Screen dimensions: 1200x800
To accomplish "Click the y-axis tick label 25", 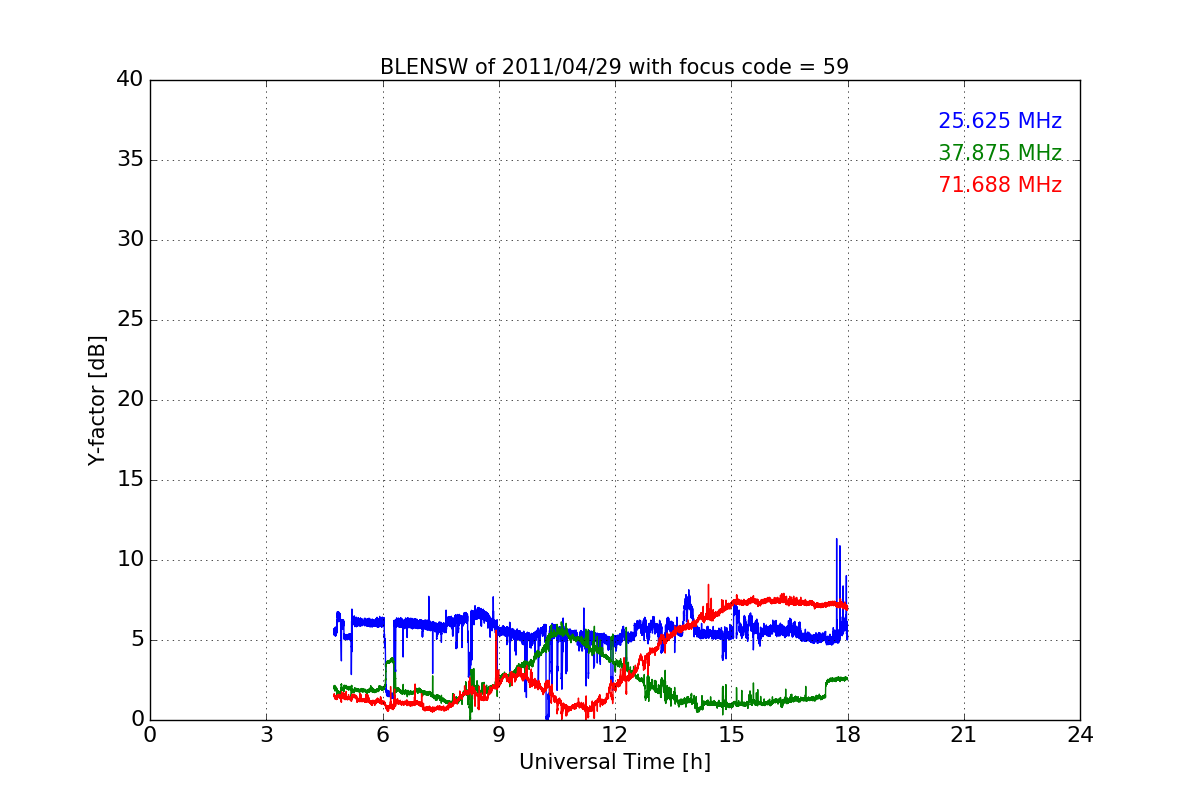I will point(129,320).
